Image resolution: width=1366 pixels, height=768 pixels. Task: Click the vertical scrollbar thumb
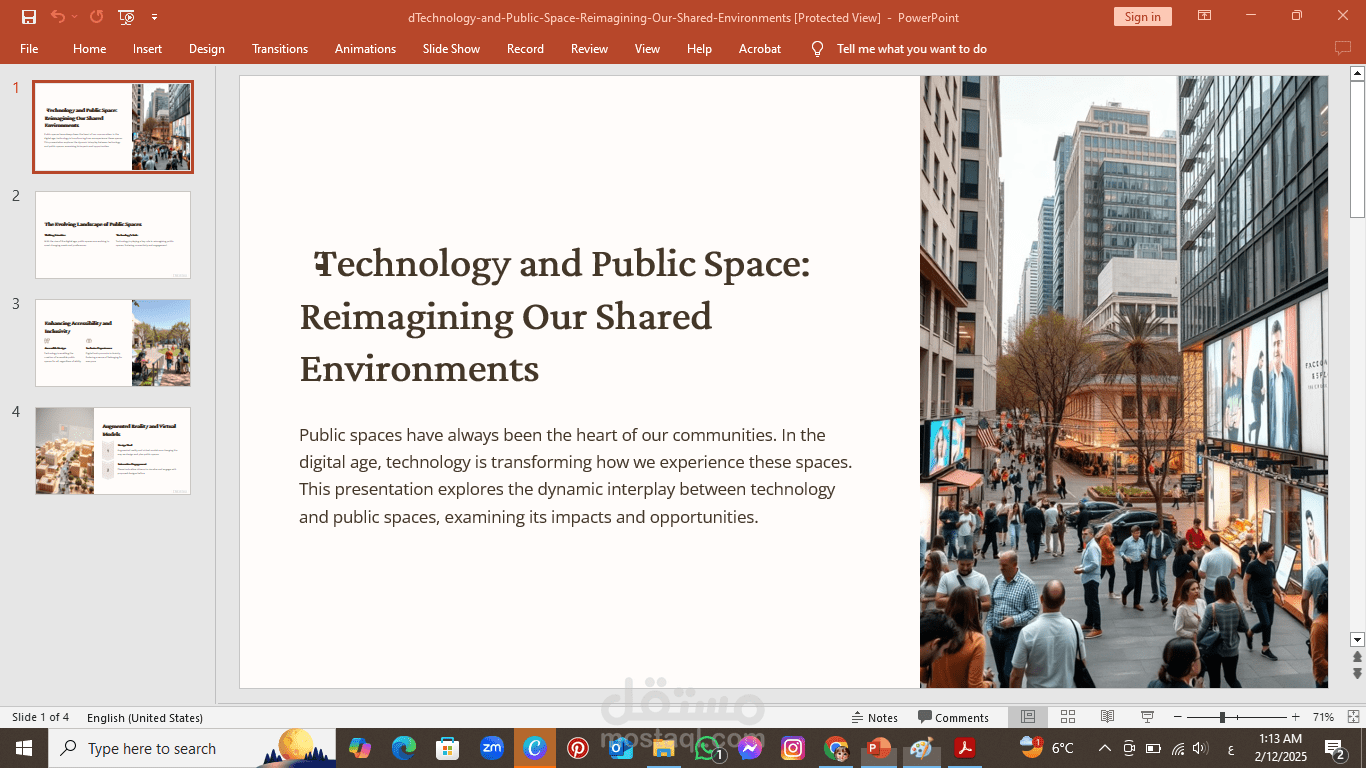[x=1357, y=149]
